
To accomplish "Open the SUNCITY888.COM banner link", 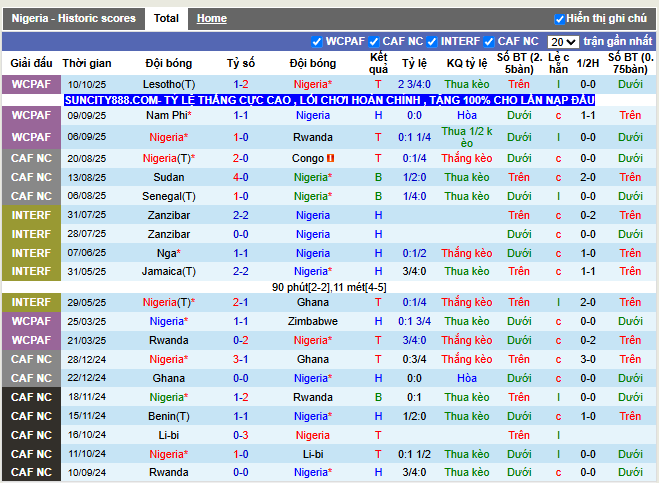I will pos(329,101).
